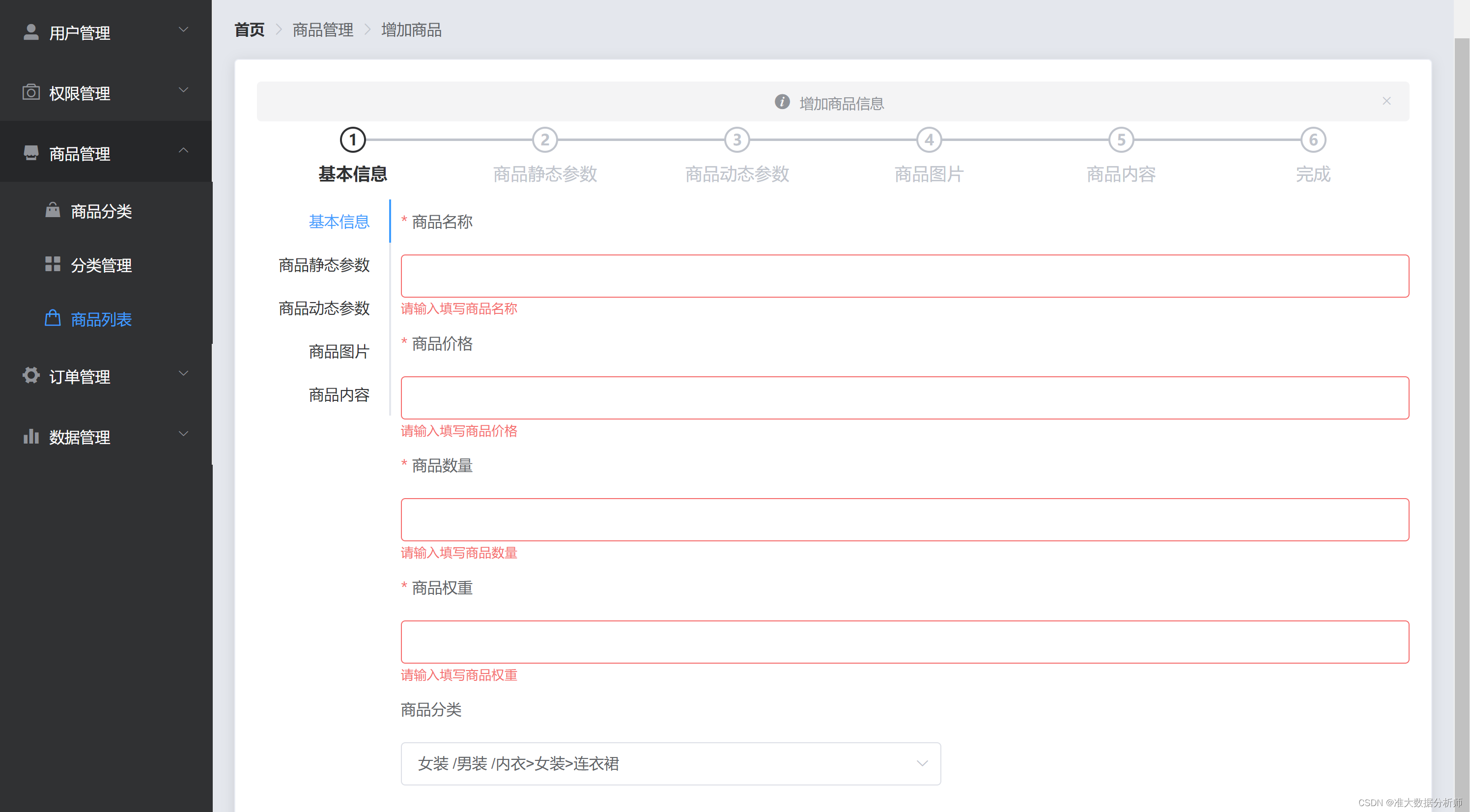This screenshot has width=1470, height=812.
Task: Click step 1 circle icon
Action: pos(353,140)
